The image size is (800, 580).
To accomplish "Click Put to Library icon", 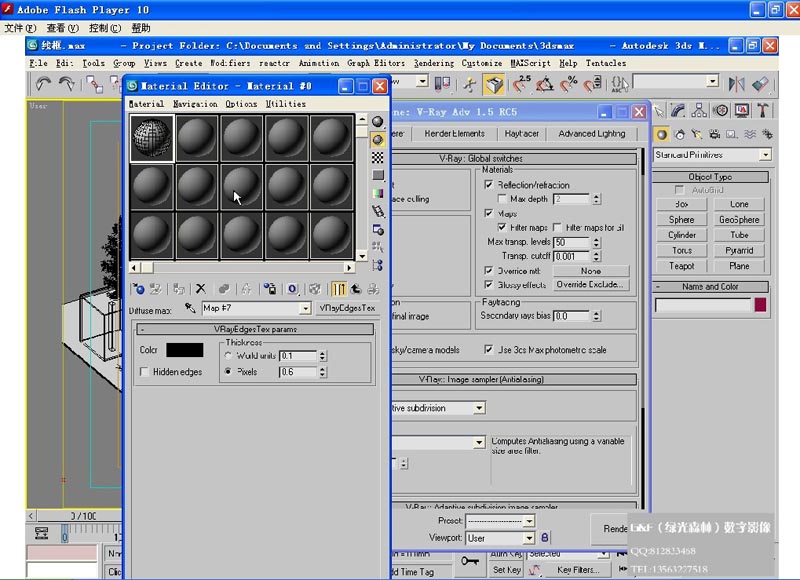I will tap(269, 289).
